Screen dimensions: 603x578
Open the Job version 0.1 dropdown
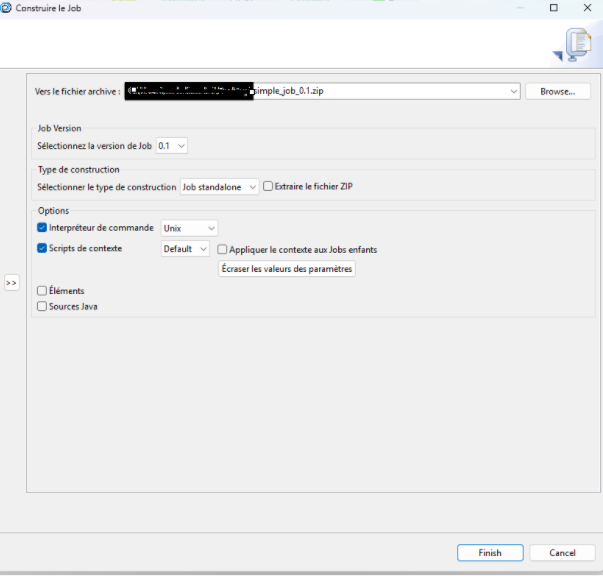(x=172, y=146)
